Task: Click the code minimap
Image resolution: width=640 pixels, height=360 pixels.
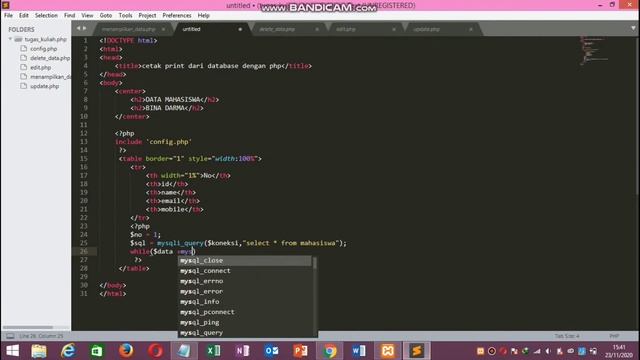Action: point(595,51)
